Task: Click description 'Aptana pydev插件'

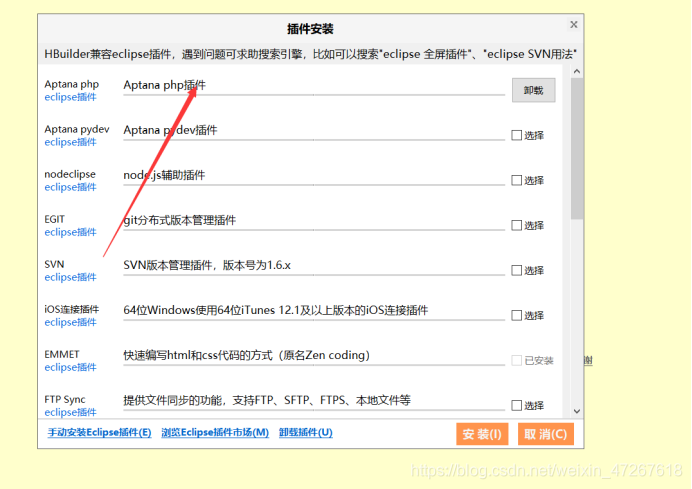Action: click(x=170, y=130)
